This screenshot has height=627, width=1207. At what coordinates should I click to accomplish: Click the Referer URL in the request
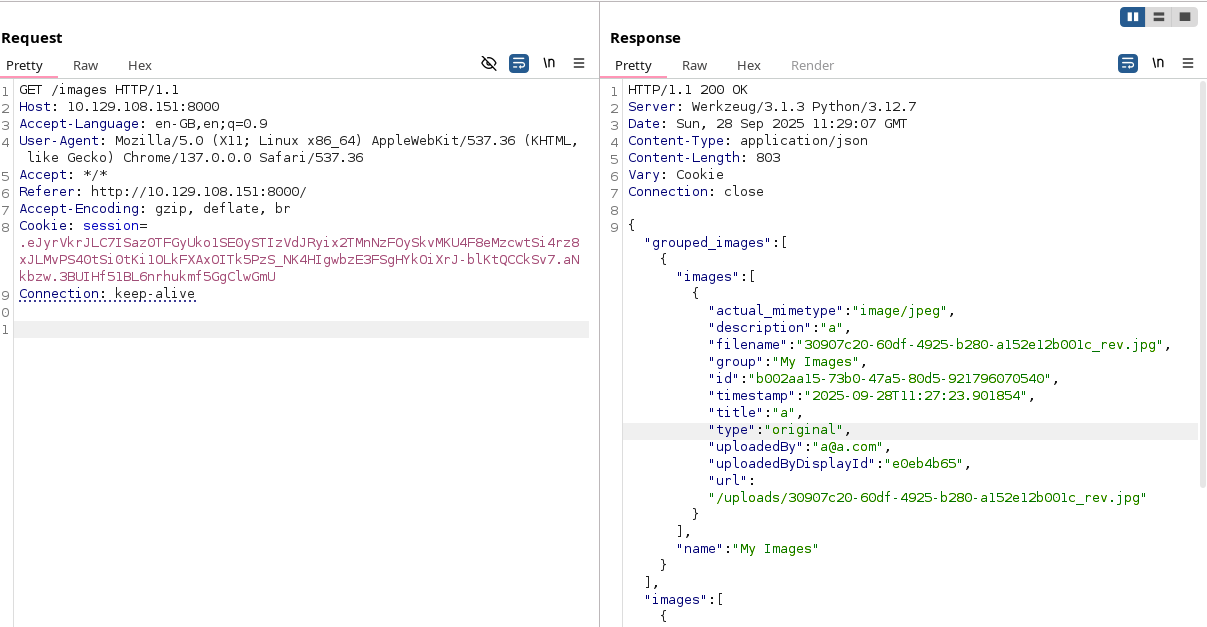pyautogui.click(x=198, y=191)
